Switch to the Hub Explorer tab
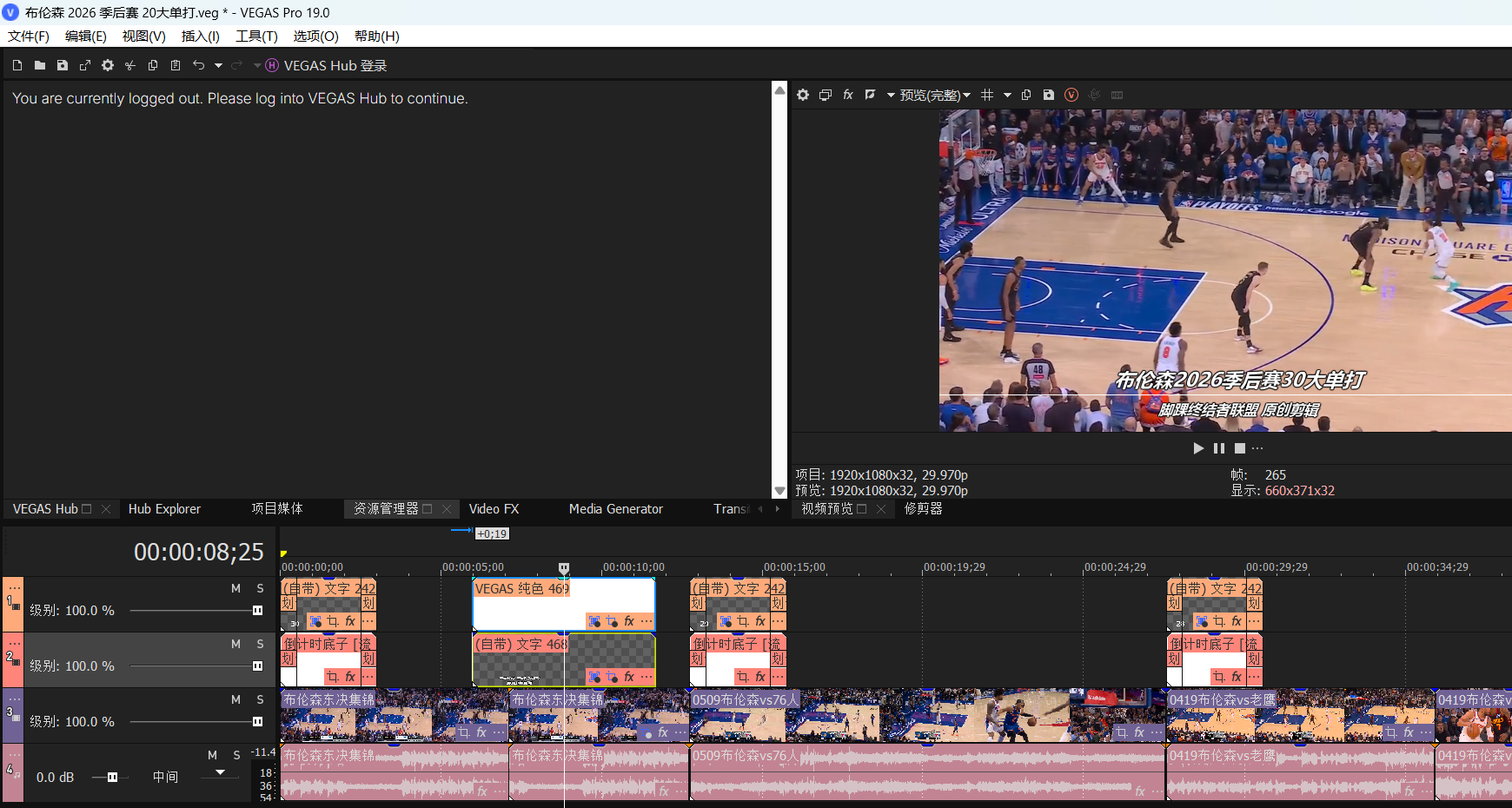1512x808 pixels. pyautogui.click(x=164, y=509)
